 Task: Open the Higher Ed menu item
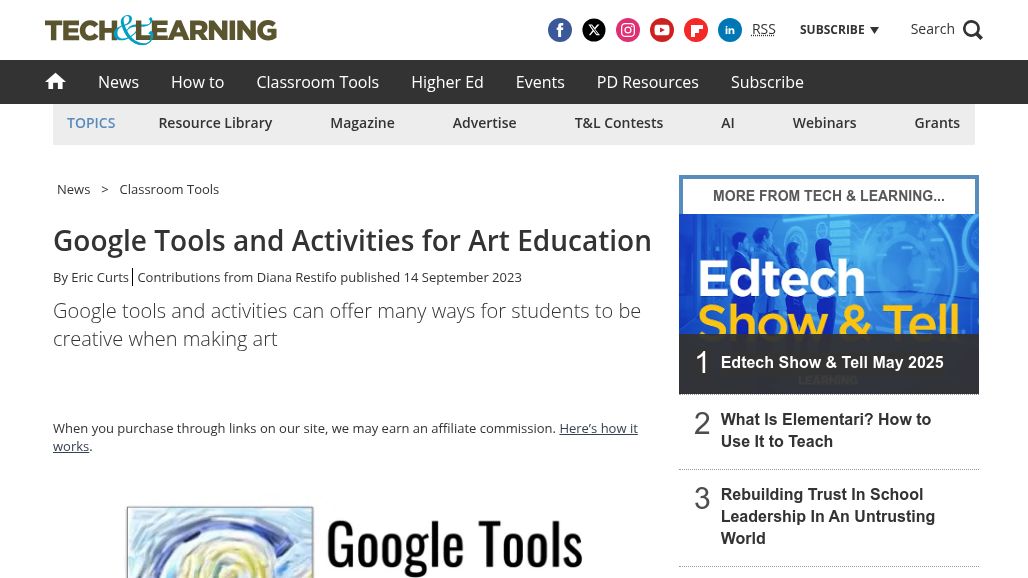[447, 82]
